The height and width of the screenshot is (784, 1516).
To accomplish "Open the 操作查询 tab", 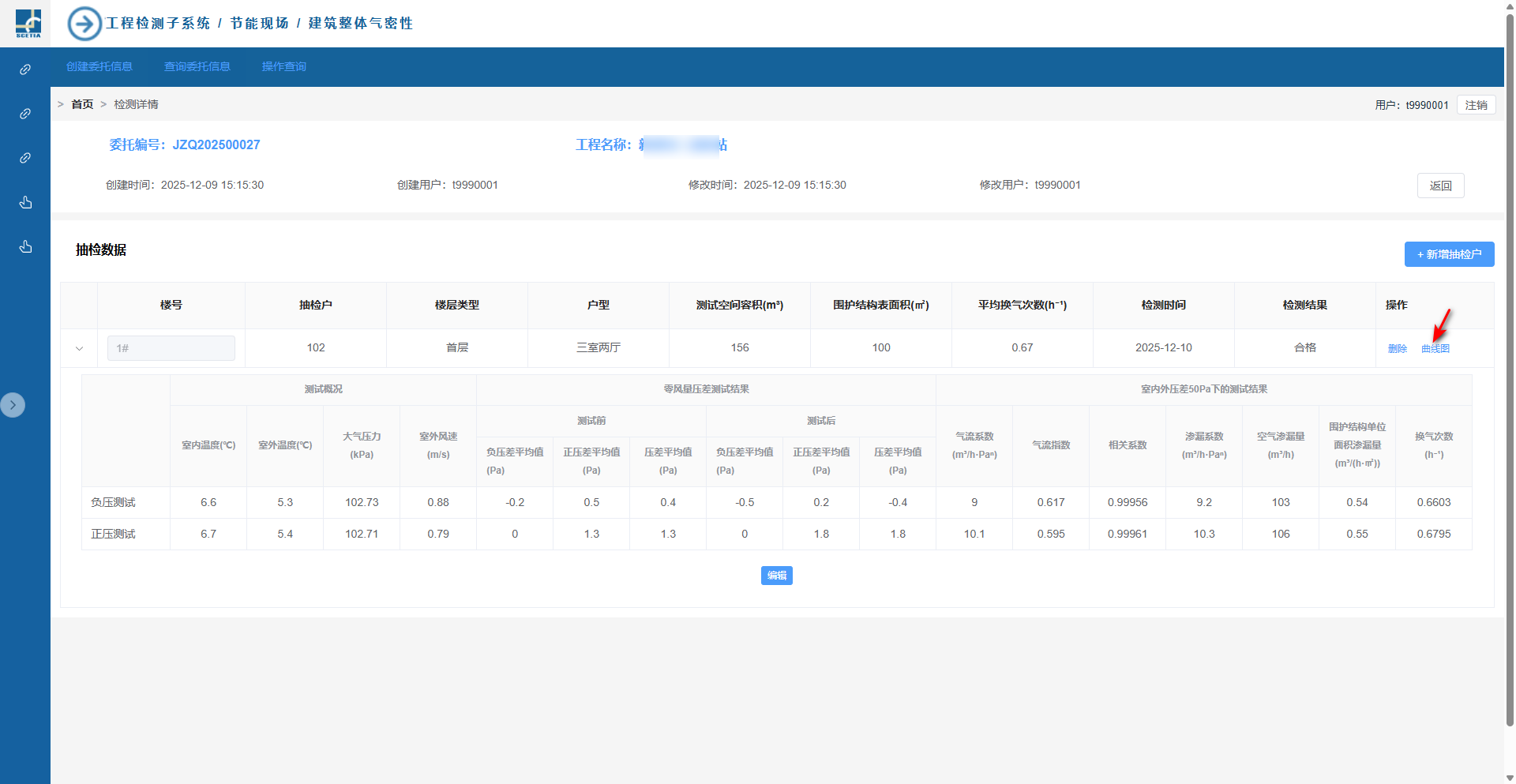I will (284, 67).
